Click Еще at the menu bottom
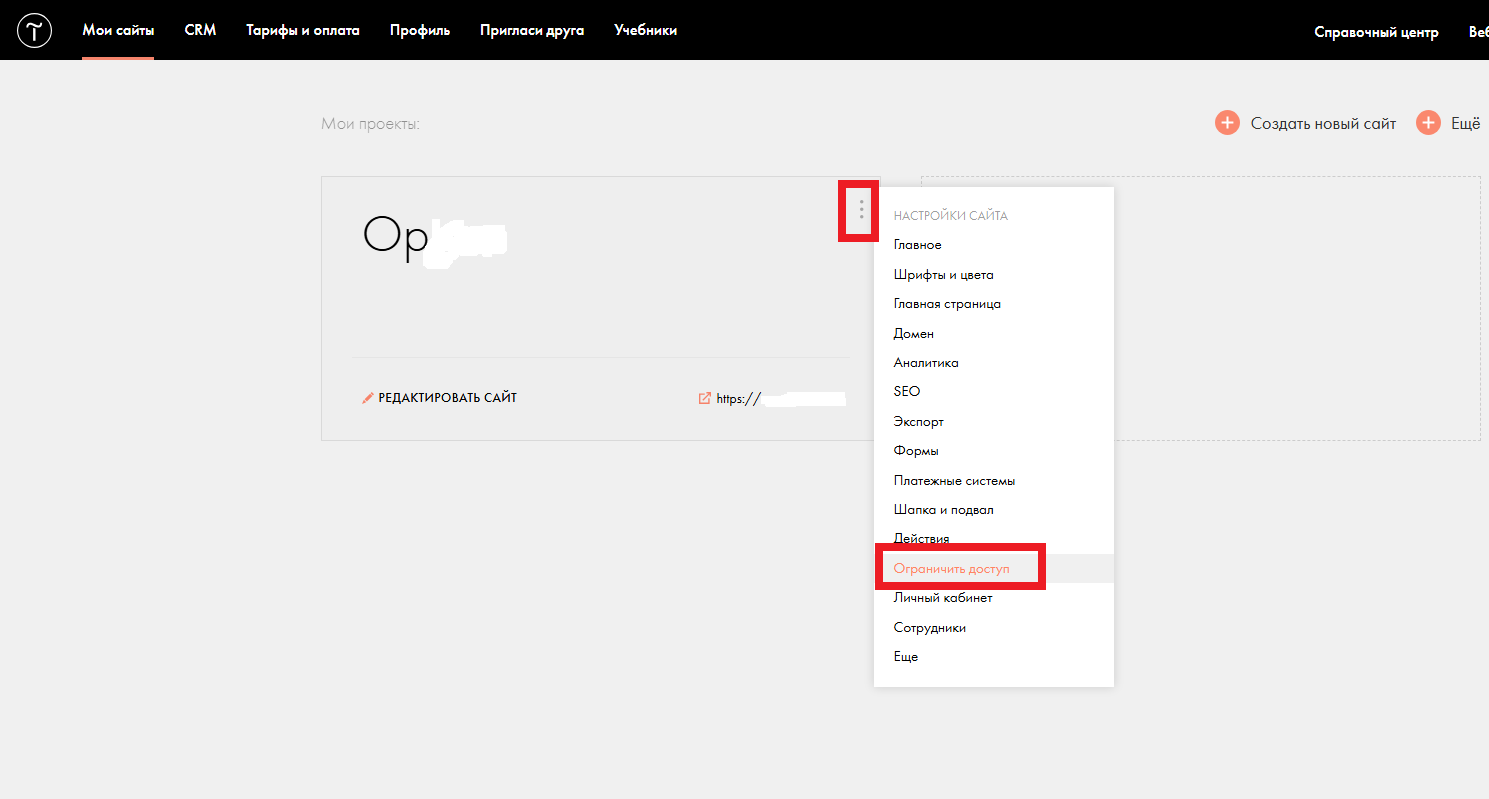 [905, 657]
